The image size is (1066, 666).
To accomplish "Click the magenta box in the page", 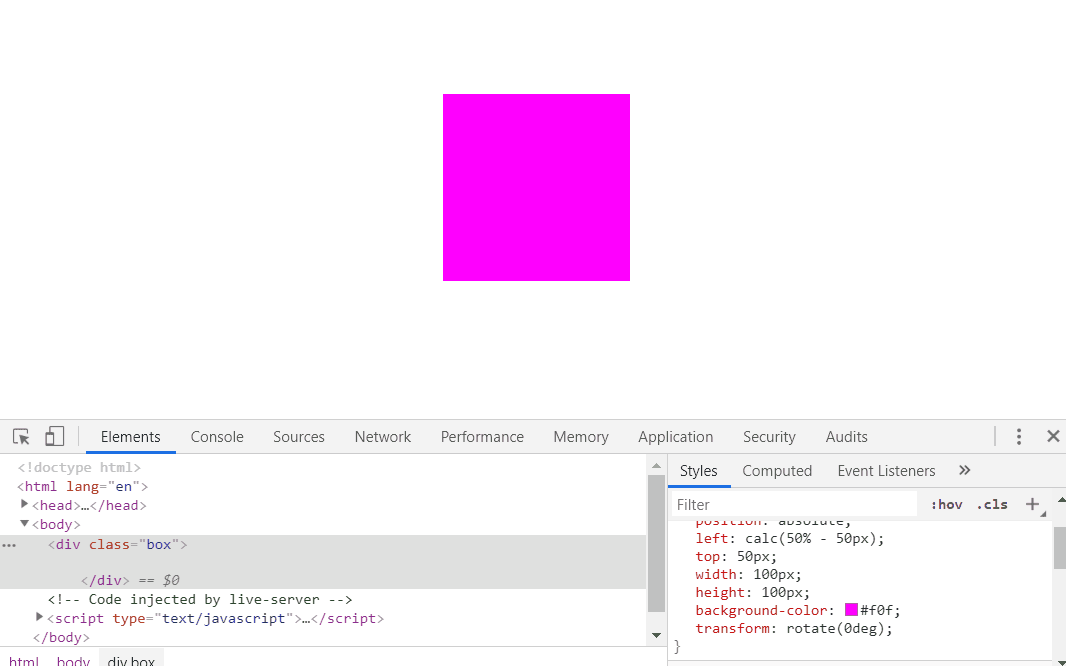I will tap(536, 188).
